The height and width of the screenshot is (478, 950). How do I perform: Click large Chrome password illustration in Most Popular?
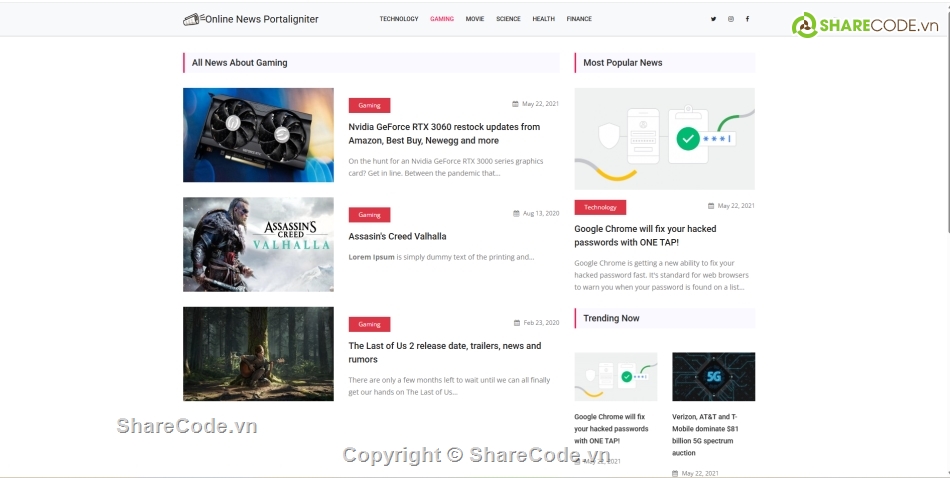pyautogui.click(x=665, y=139)
